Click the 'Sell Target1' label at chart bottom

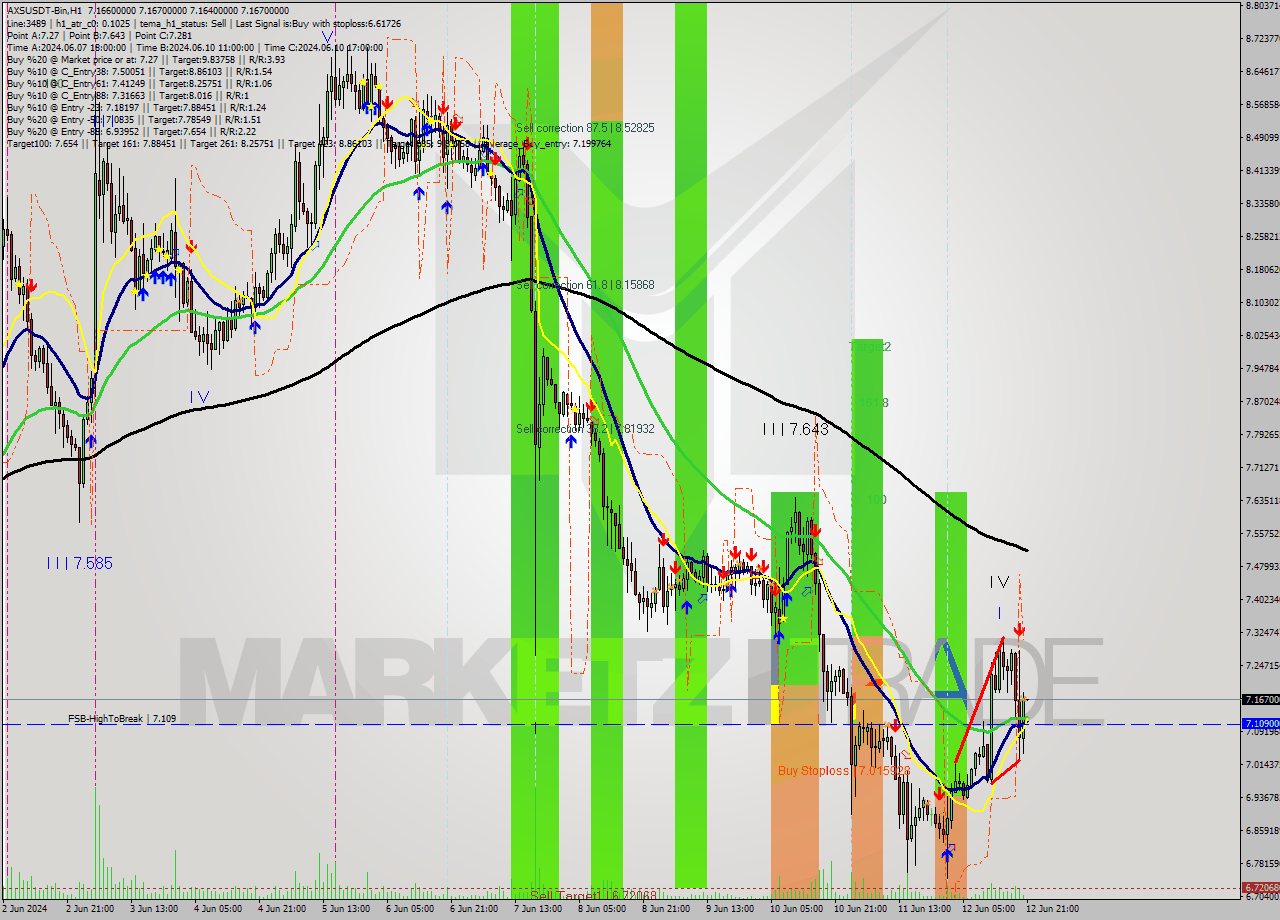click(593, 895)
